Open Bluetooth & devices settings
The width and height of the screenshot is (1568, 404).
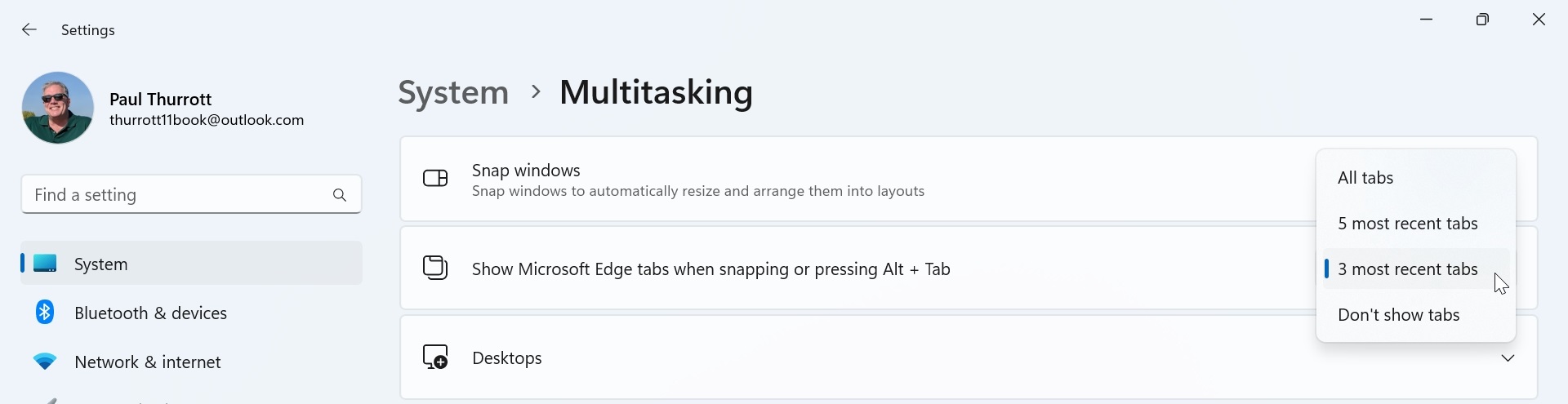[150, 313]
